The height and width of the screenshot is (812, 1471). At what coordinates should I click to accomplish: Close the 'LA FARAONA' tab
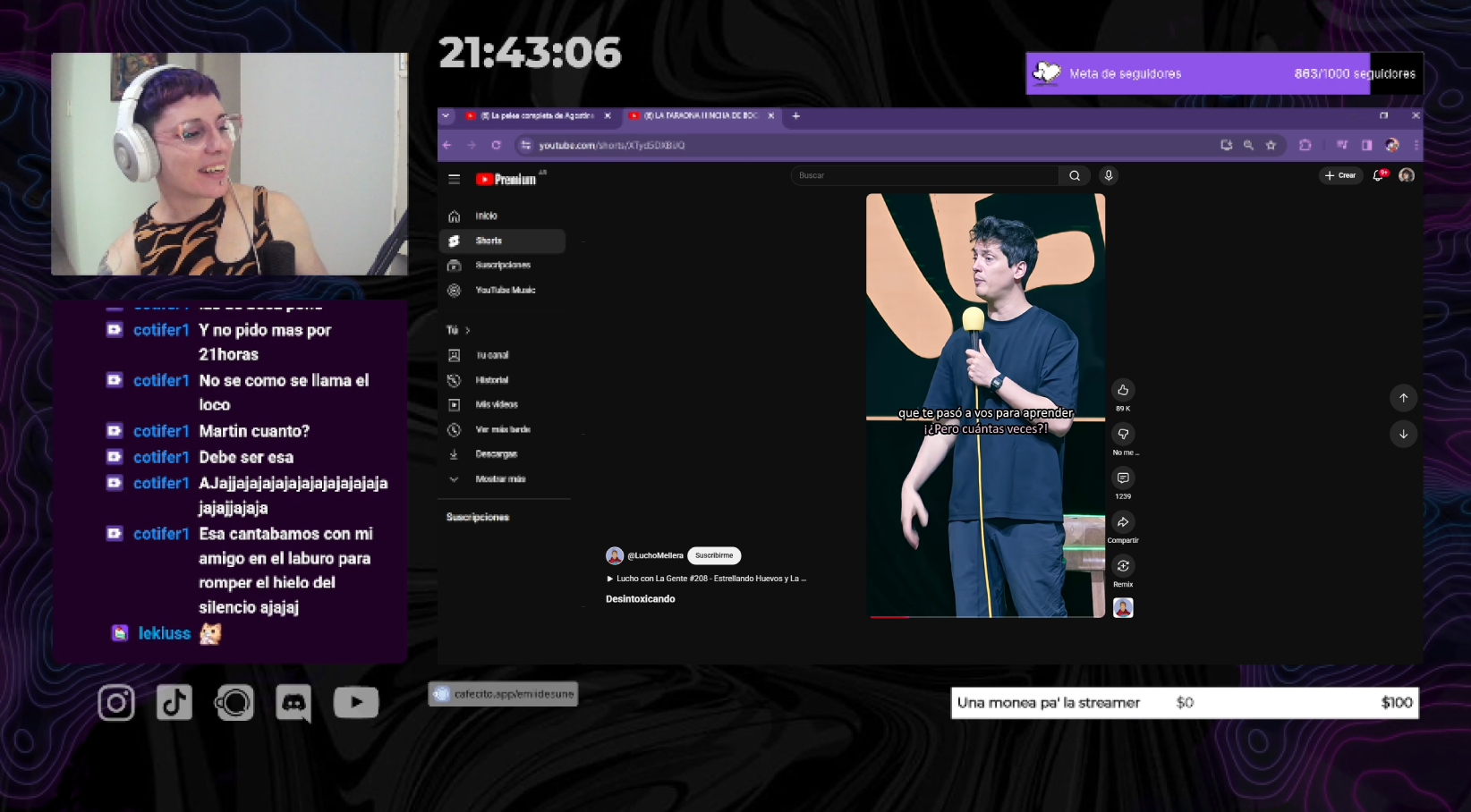[x=770, y=115]
